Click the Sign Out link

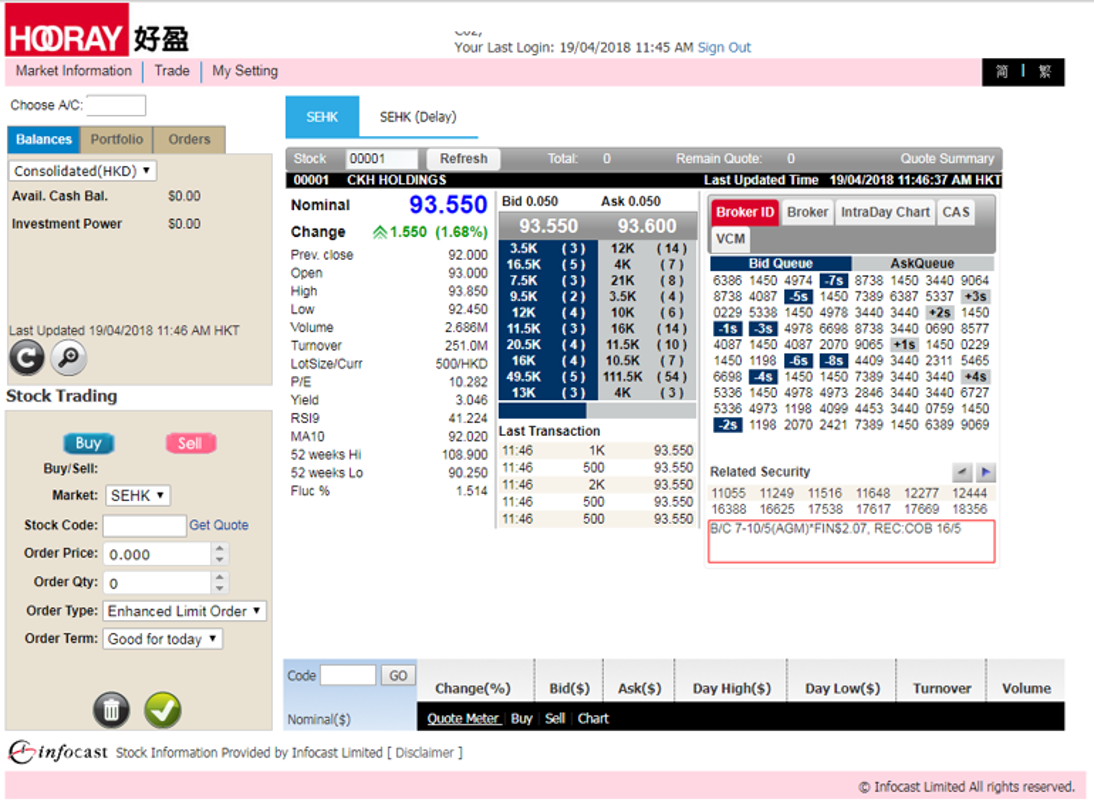click(x=724, y=47)
